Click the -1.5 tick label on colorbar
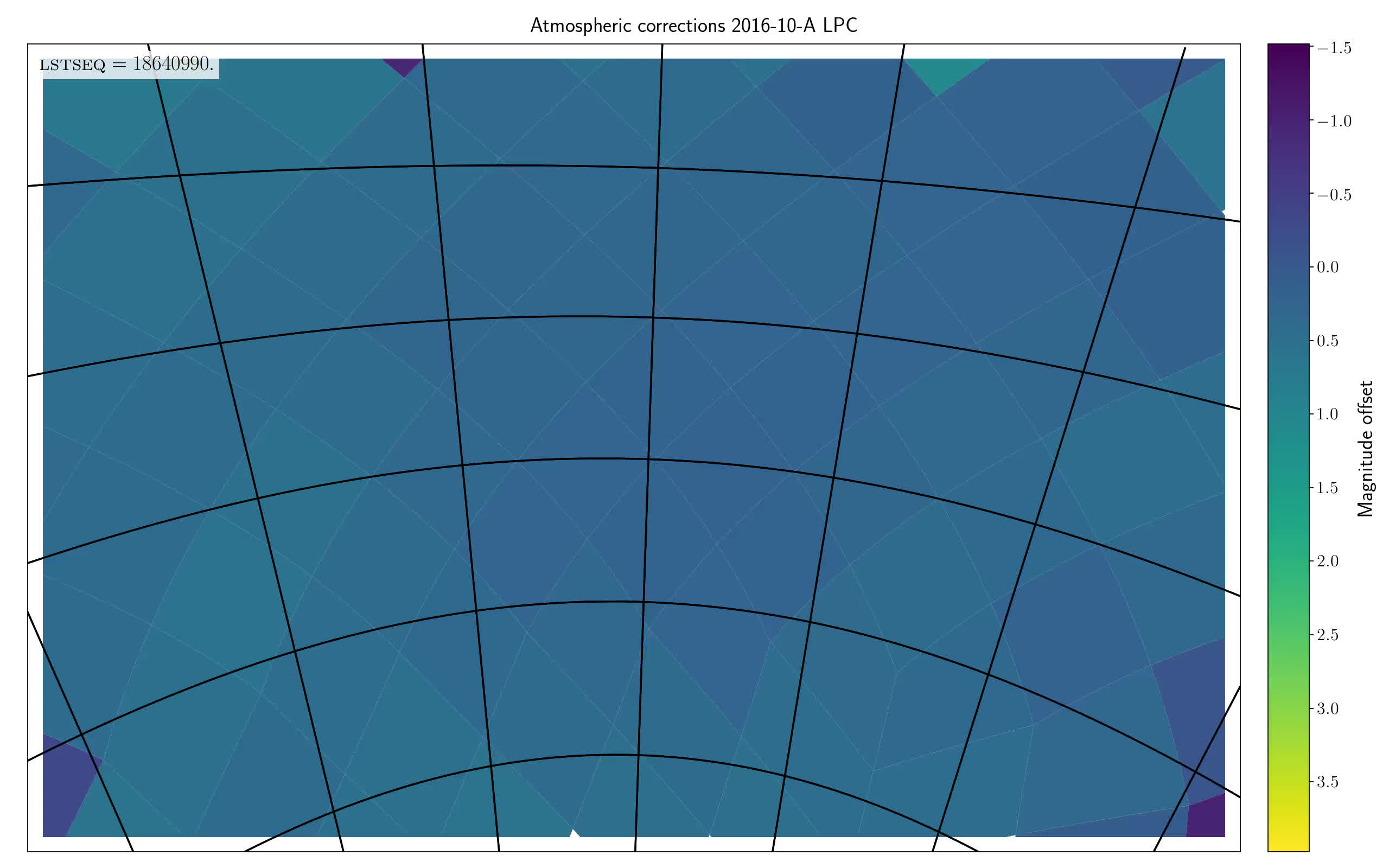 [x=1334, y=48]
